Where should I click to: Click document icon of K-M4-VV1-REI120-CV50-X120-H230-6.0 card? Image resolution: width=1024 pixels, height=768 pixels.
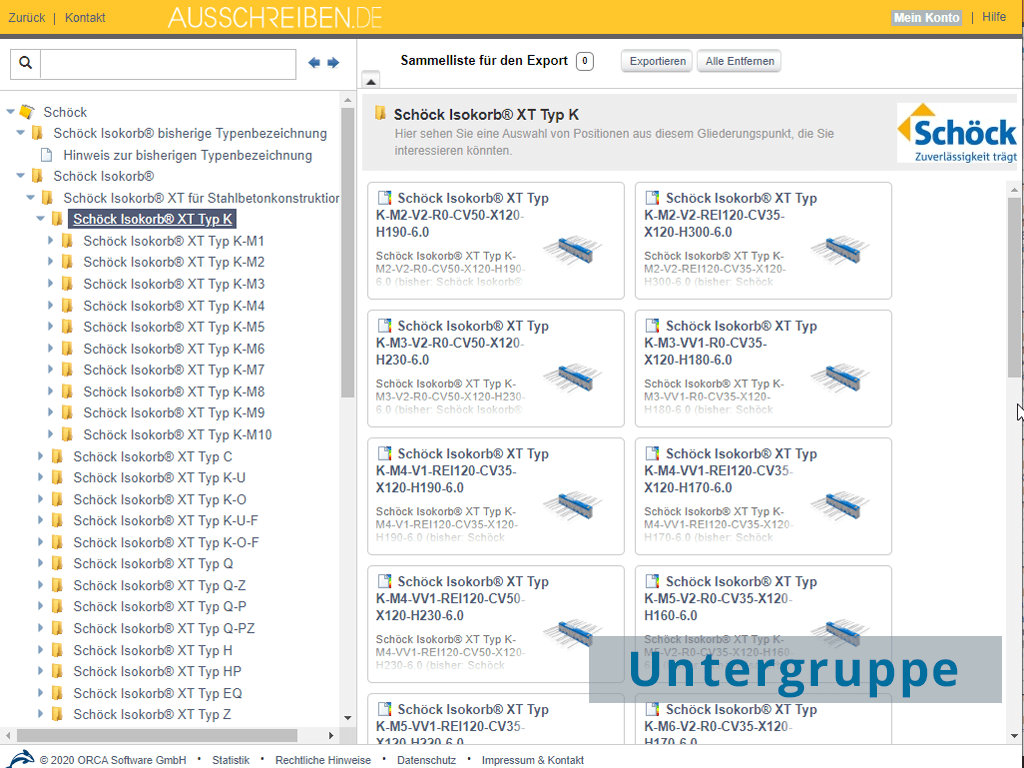[385, 581]
